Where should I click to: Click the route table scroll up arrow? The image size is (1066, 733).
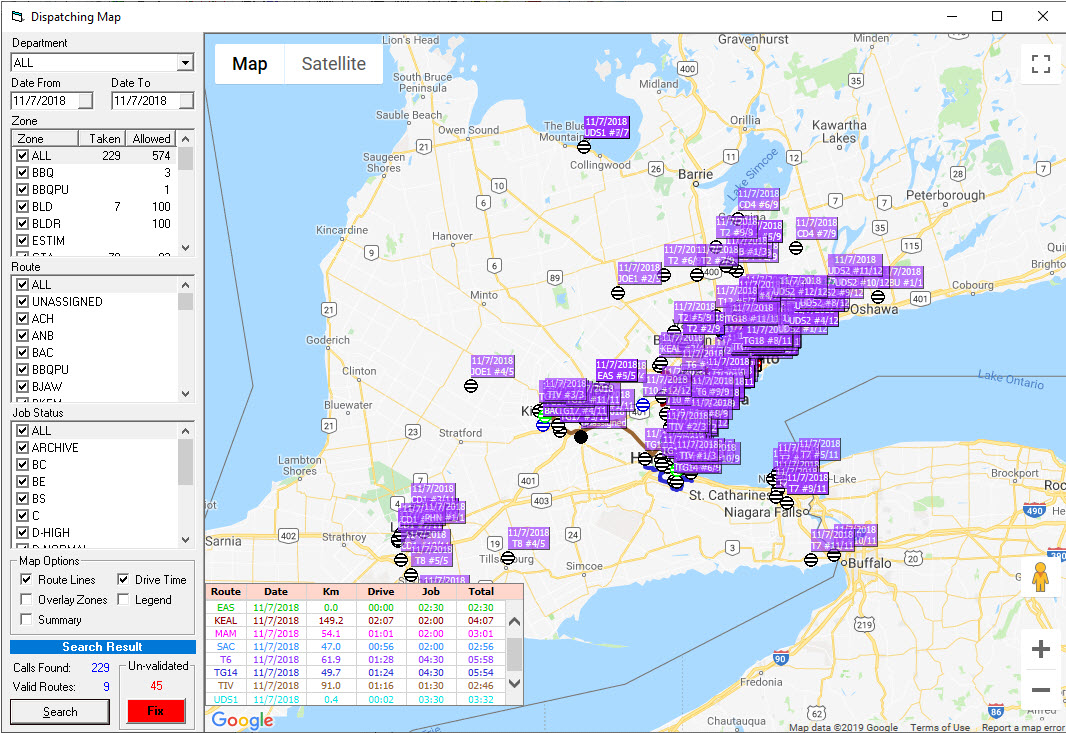click(x=515, y=621)
